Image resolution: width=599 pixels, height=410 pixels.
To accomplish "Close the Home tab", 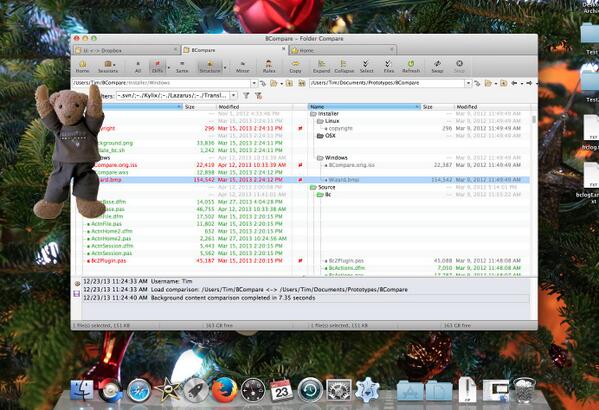I will pyautogui.click(x=392, y=49).
